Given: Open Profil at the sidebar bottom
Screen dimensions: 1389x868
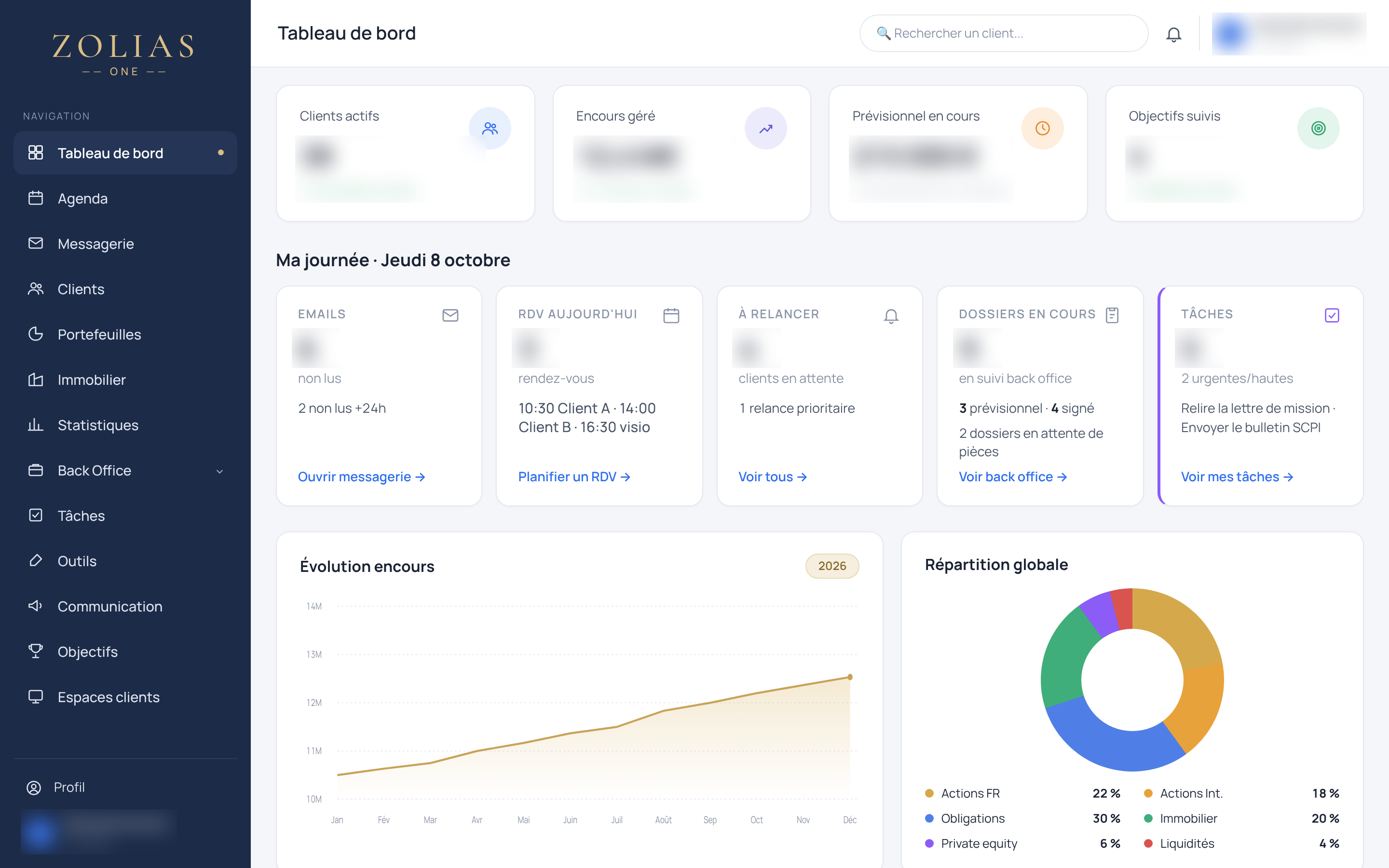Looking at the screenshot, I should pyautogui.click(x=55, y=787).
